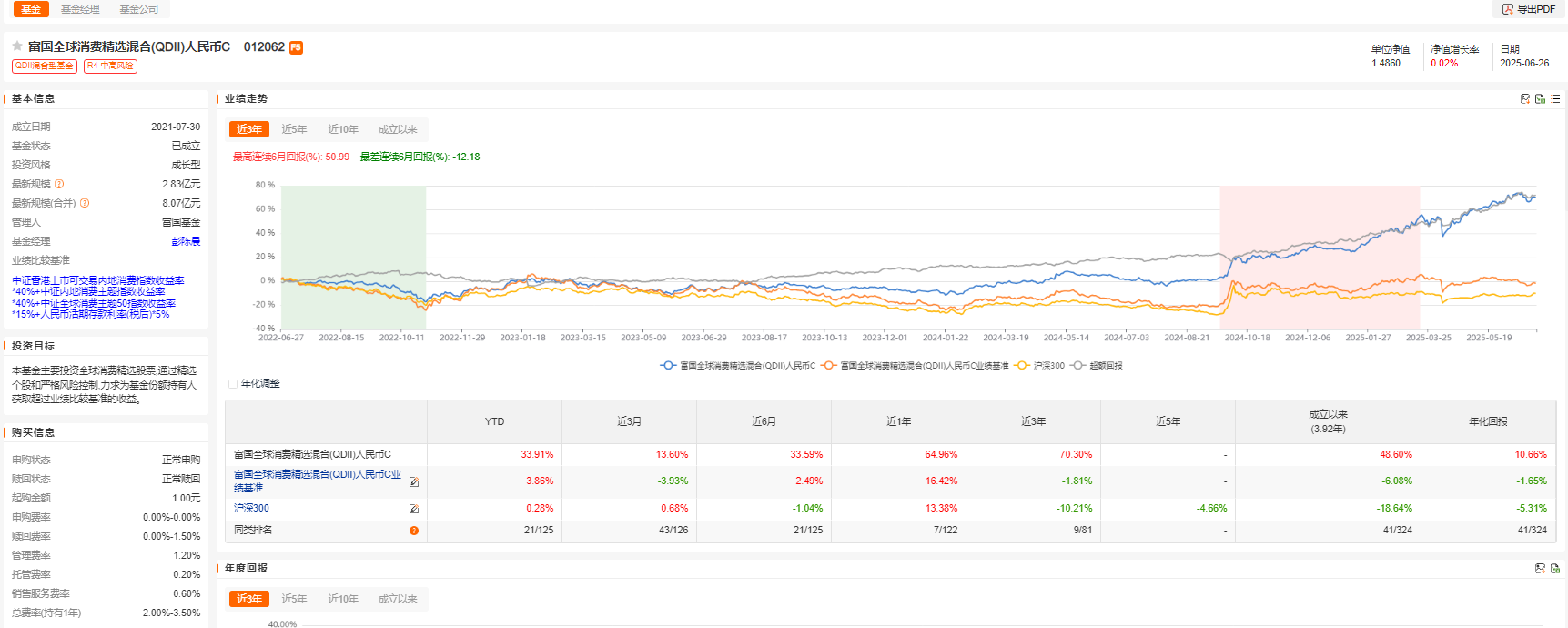The height and width of the screenshot is (628, 1568).
Task: Click the export-to-Excel icon in 业绩走势 header
Action: [1540, 98]
